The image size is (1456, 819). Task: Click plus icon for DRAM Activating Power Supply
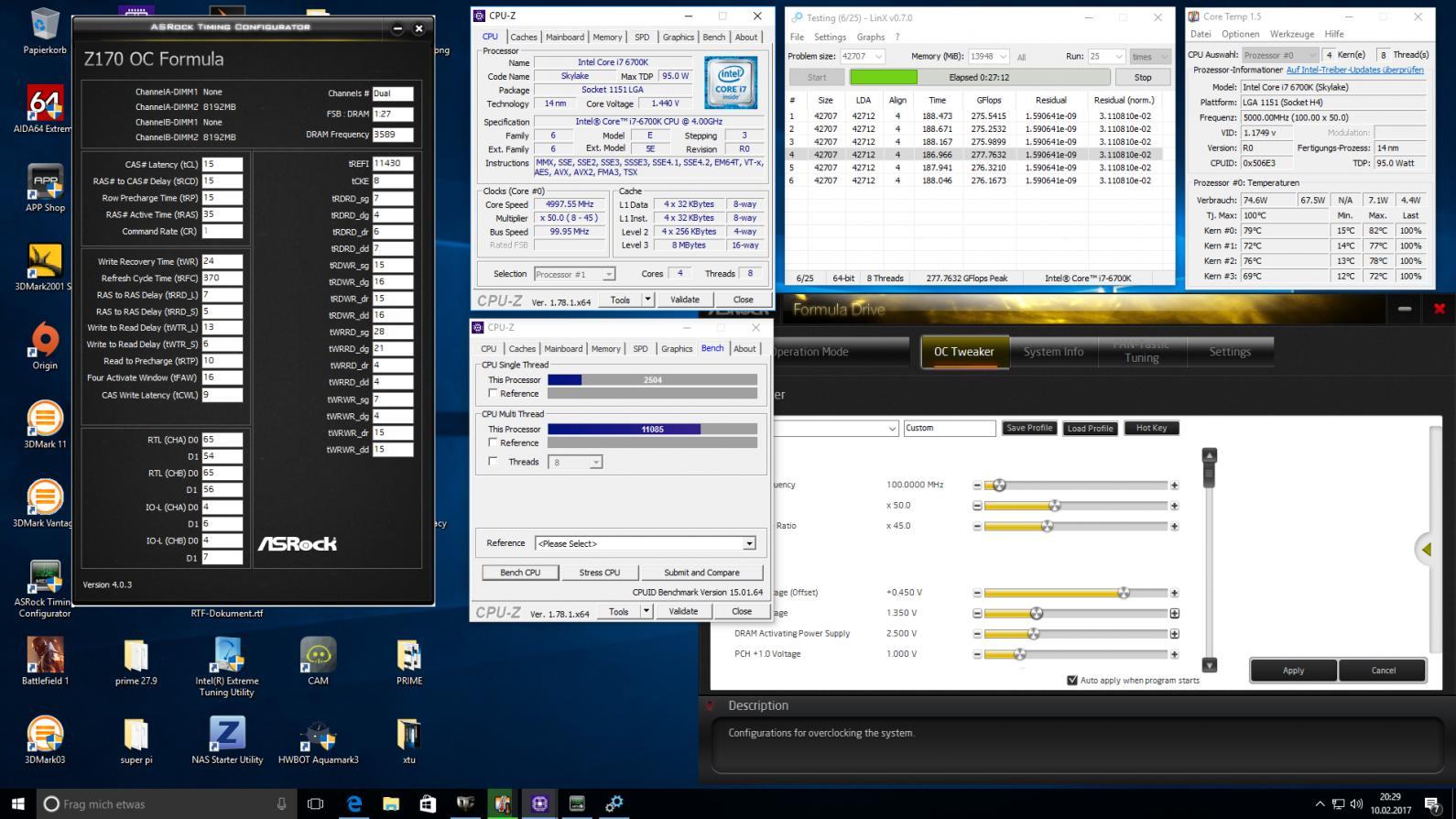1174,633
